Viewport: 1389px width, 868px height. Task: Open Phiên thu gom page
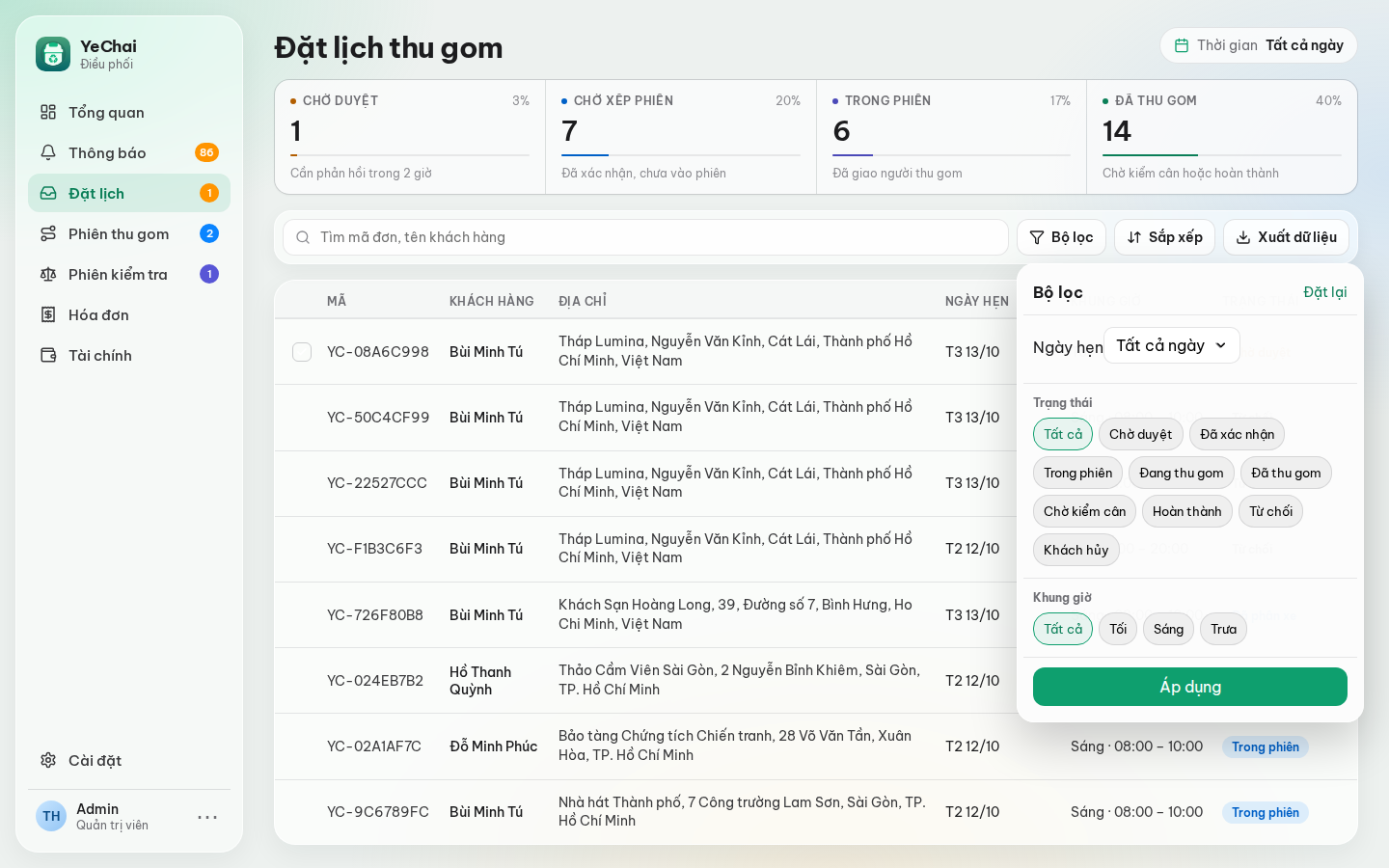(x=129, y=233)
